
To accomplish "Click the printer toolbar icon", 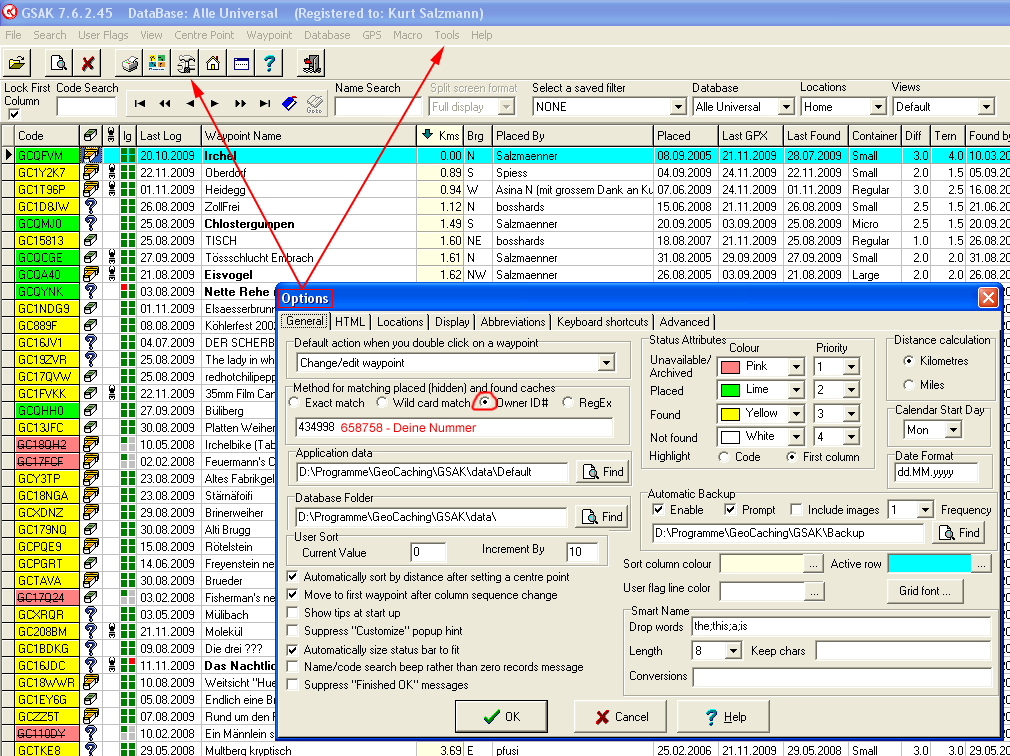I will pos(129,63).
